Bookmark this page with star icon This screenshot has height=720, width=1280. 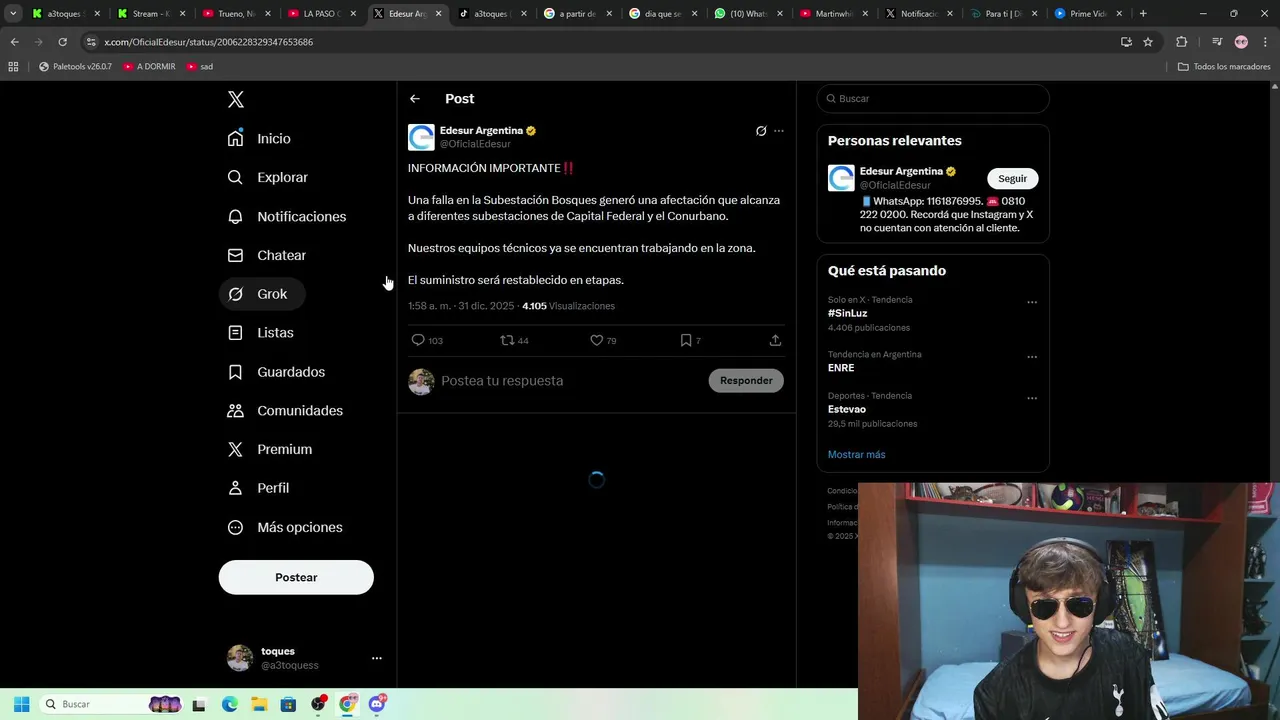point(1148,42)
